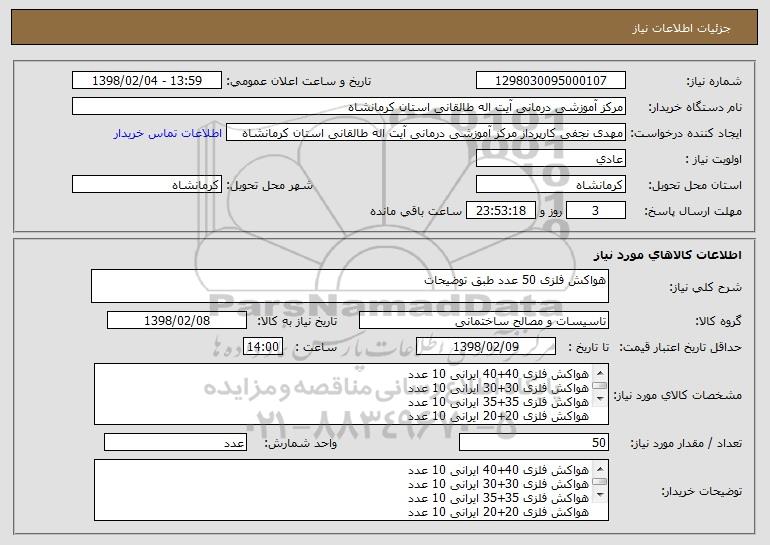Screen dimensions: 770x545
Task: Select the delivery province field کرمانشاه
Action: click(x=550, y=185)
